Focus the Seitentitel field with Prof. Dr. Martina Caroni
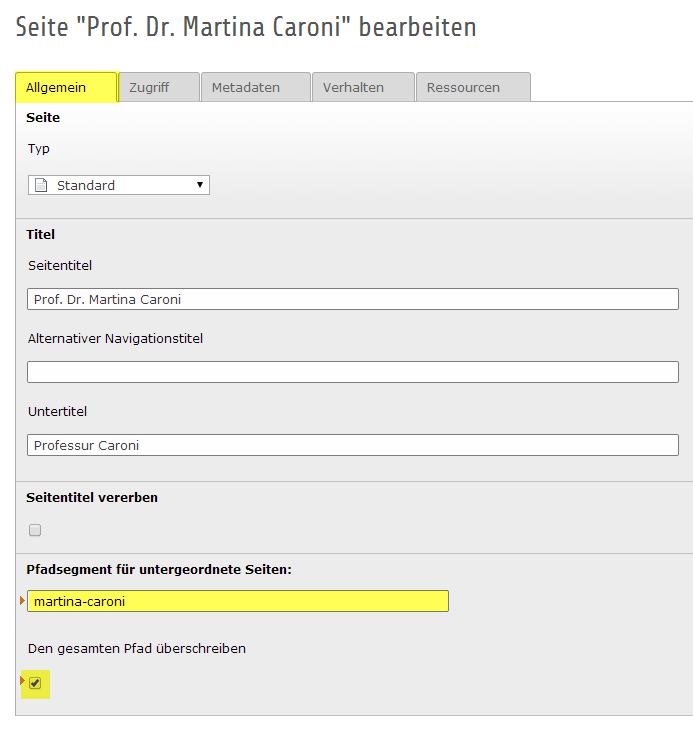Image resolution: width=693 pixels, height=735 pixels. (x=353, y=299)
